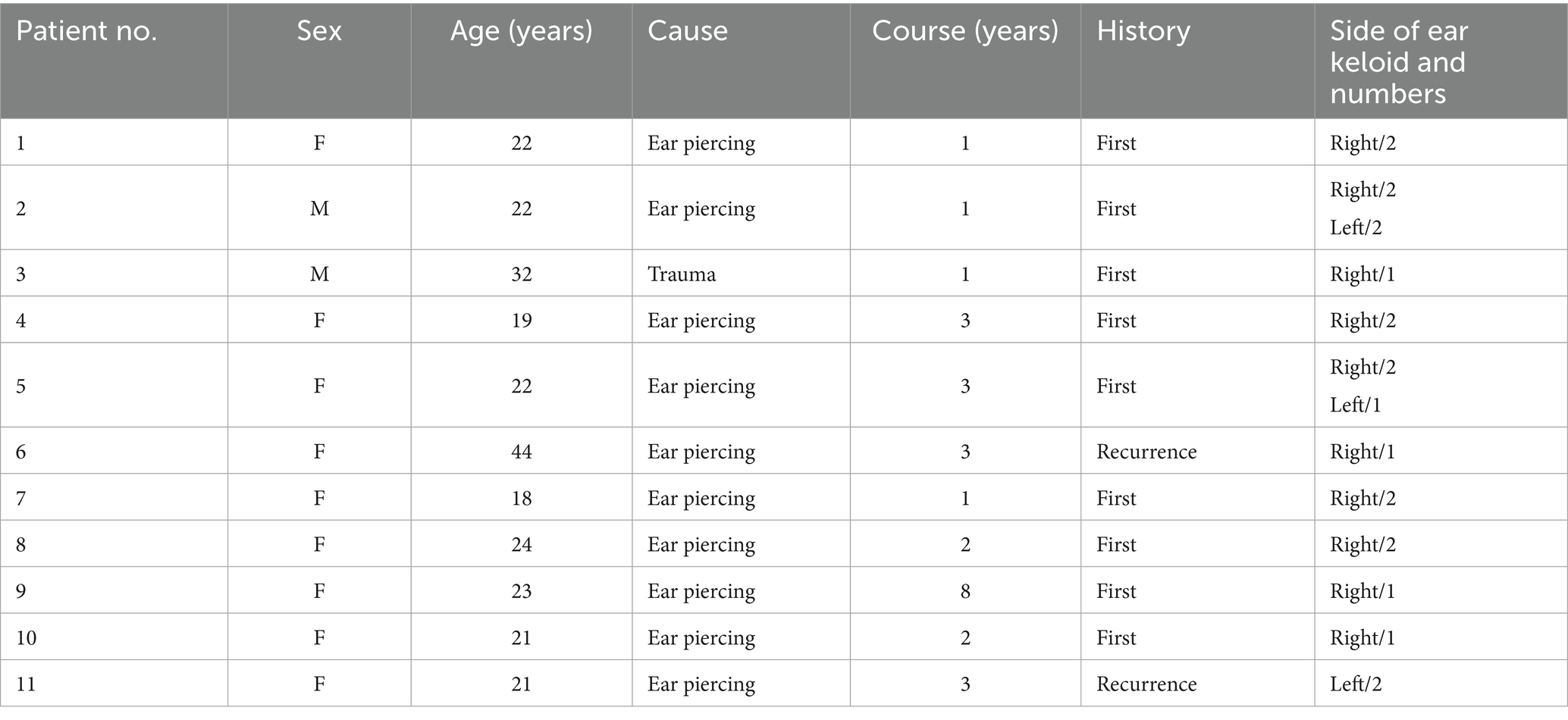Screen dimensions: 1568x720
Task: Click the 'Sex' column header
Action: click(x=319, y=32)
